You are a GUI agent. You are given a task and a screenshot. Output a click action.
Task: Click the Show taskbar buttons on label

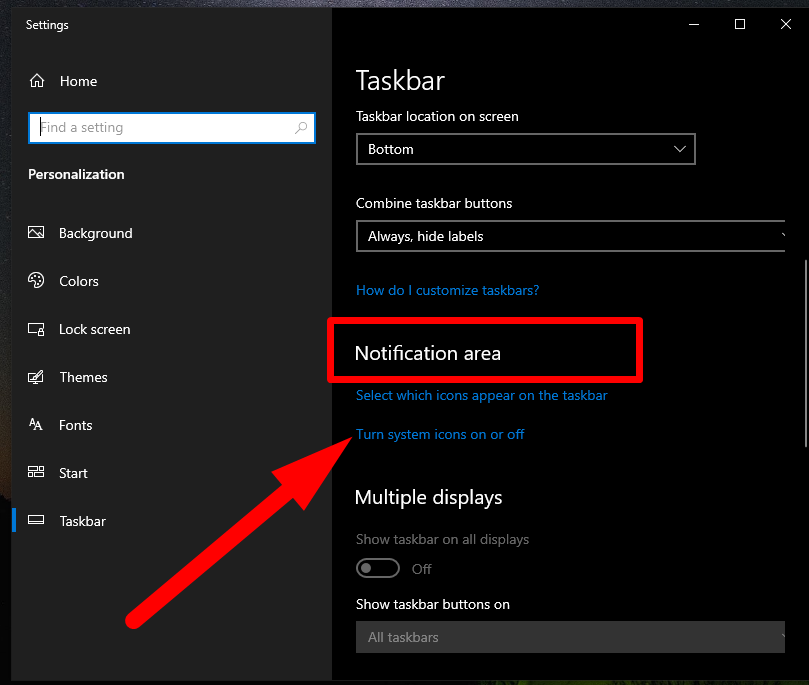coord(432,604)
